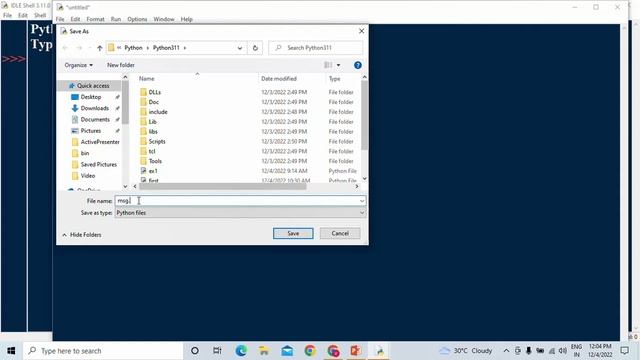Click the Python311 breadcrumb segment
Screen dimensions: 640x360
pos(166,48)
